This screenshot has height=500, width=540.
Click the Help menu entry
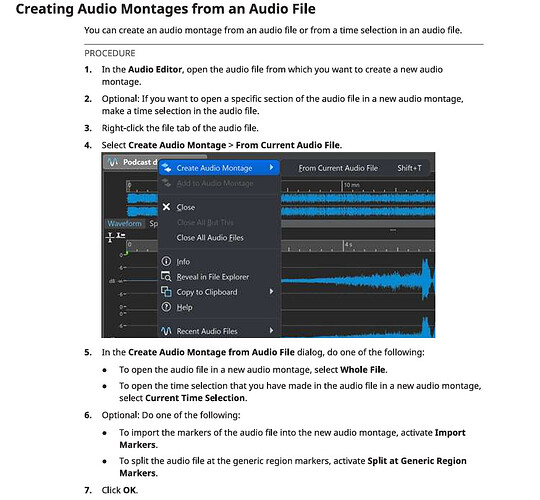pyautogui.click(x=219, y=307)
